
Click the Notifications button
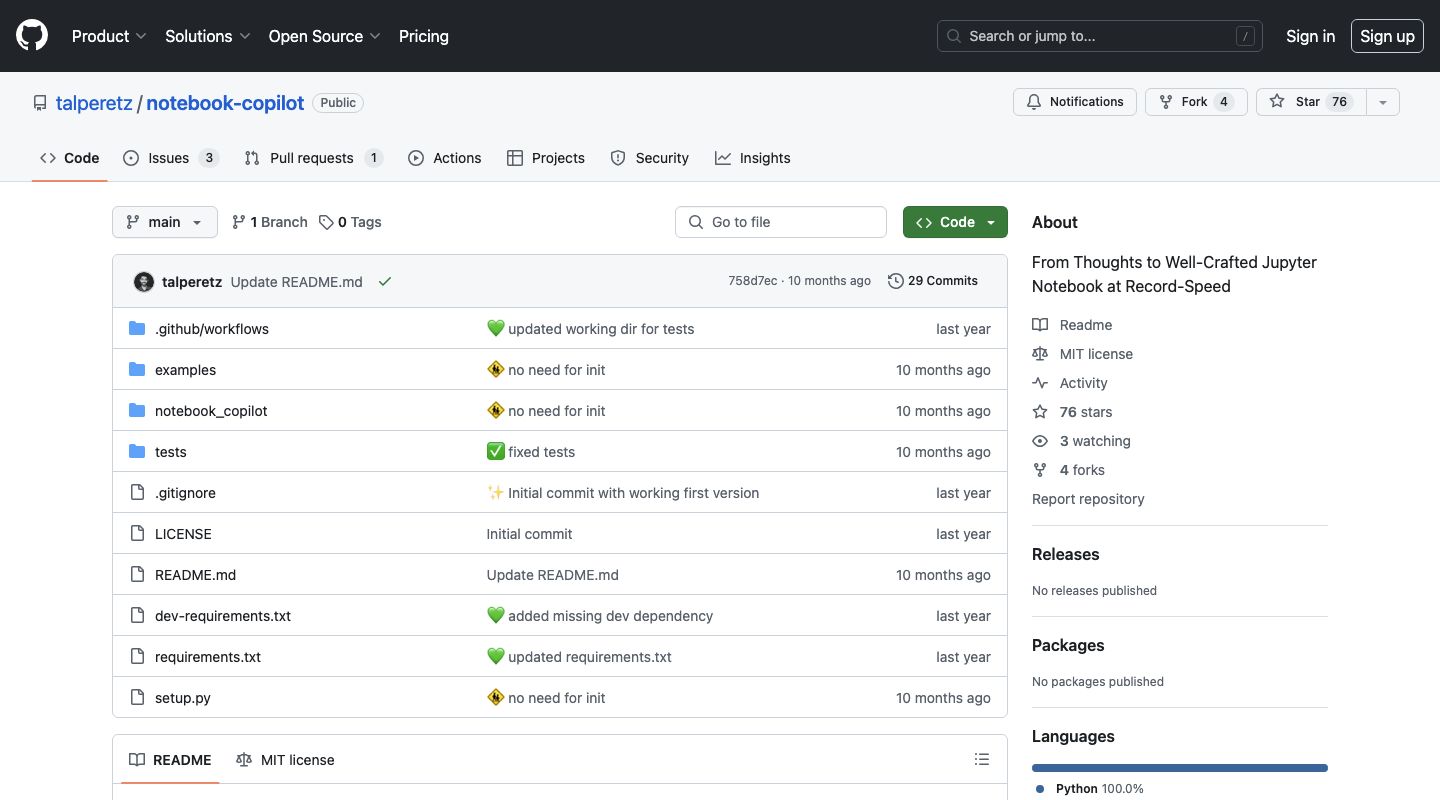1075,102
